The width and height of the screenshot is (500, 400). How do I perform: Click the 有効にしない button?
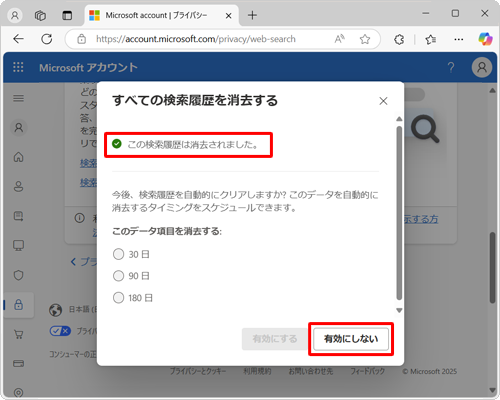click(x=351, y=339)
